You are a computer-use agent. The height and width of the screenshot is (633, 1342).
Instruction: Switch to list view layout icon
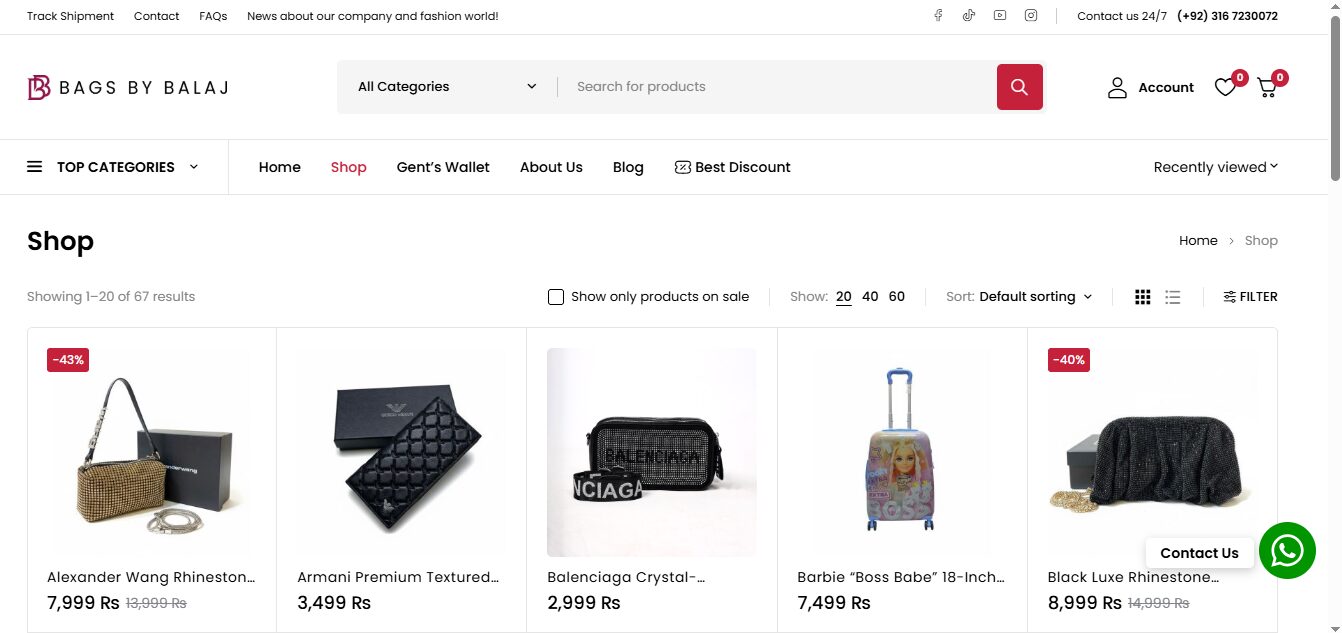[x=1173, y=297]
